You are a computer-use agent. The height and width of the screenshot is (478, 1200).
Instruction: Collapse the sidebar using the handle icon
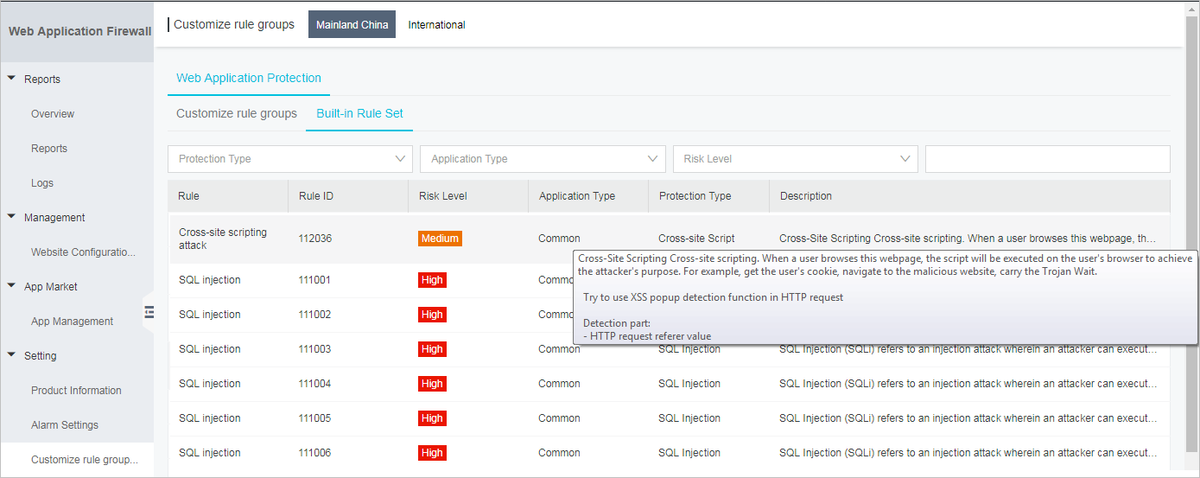(148, 313)
